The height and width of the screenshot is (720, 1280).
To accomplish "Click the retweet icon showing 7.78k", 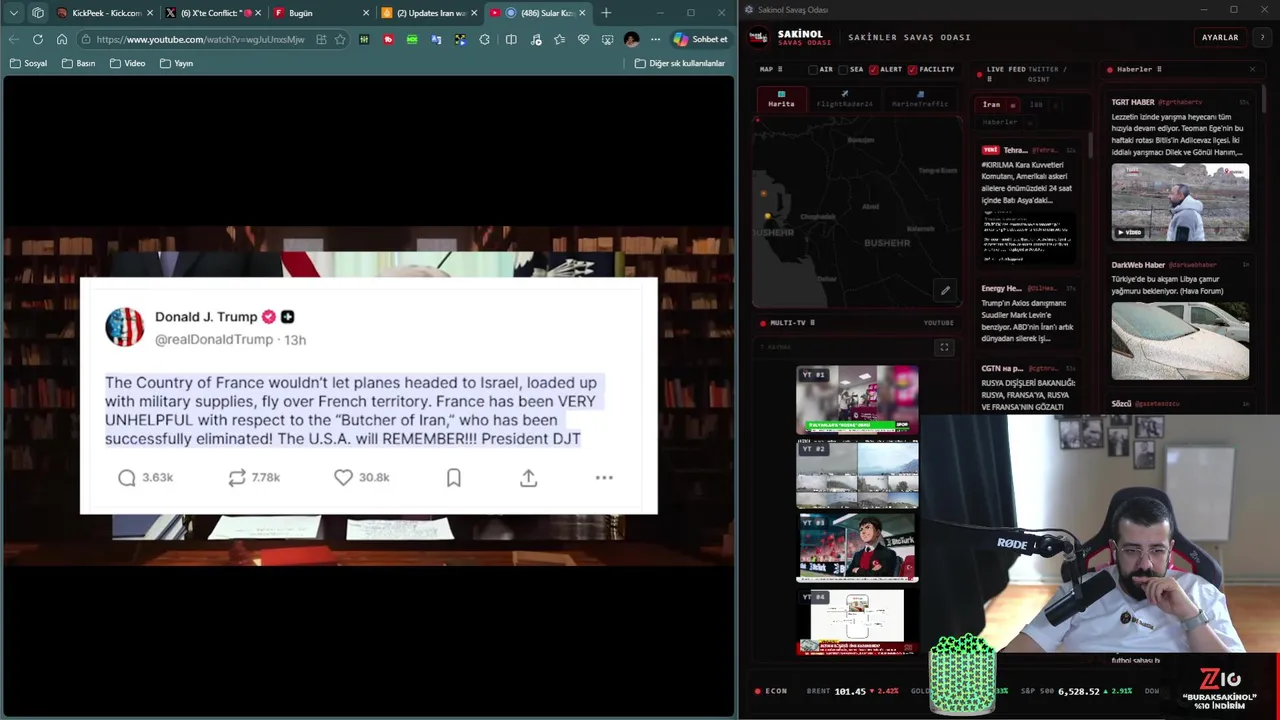I will point(237,478).
